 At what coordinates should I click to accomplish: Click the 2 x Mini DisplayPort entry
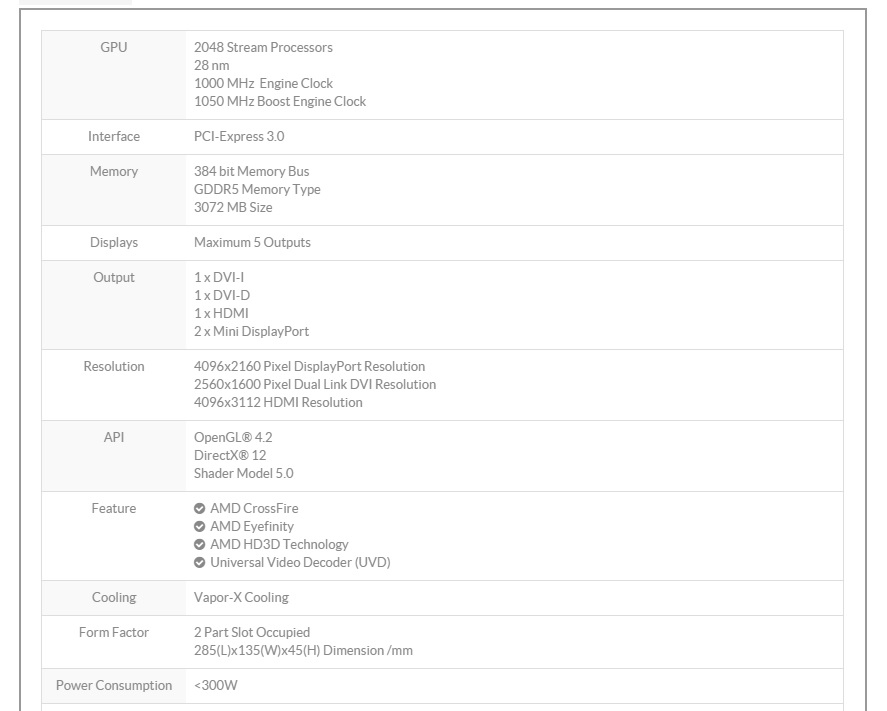pyautogui.click(x=251, y=332)
